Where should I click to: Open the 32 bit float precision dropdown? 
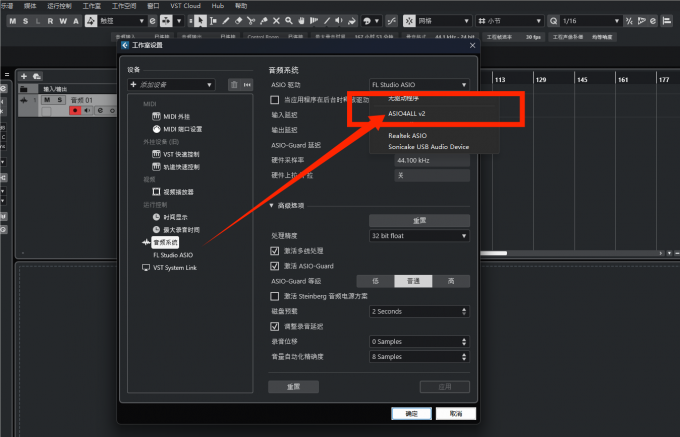tap(419, 236)
